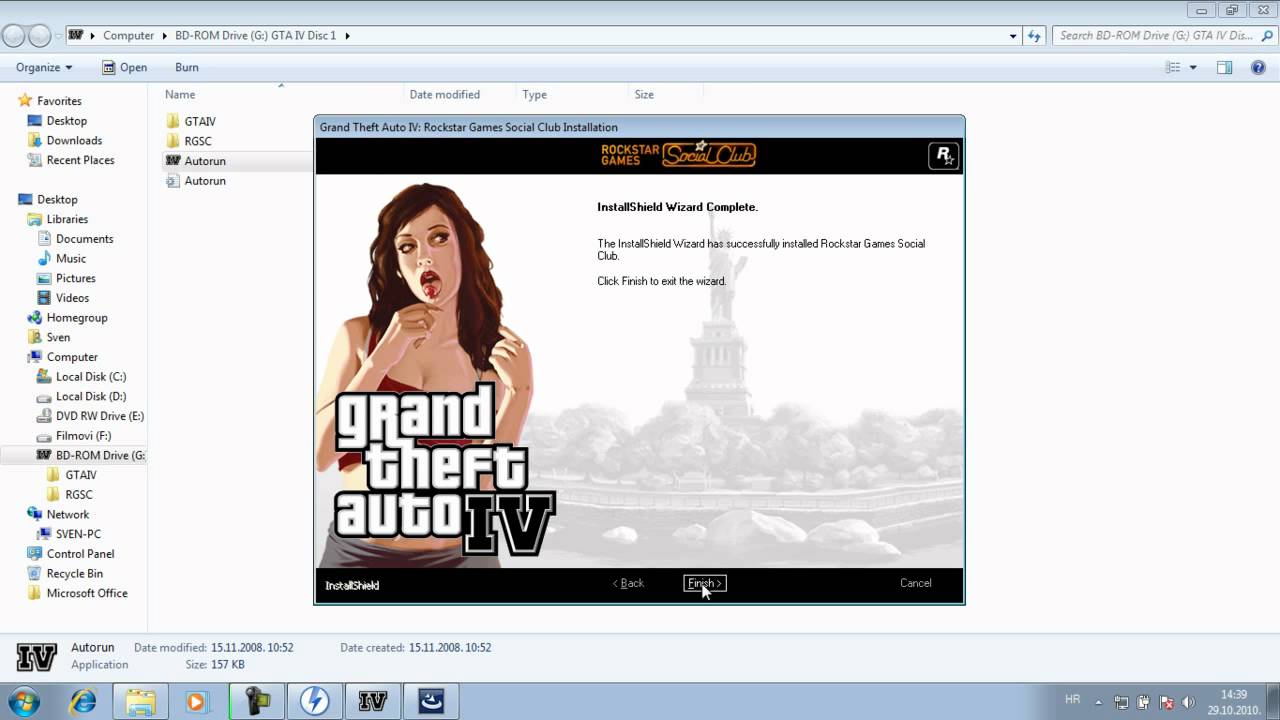Open the address bar history dropdown
The height and width of the screenshot is (720, 1280).
tap(1013, 35)
